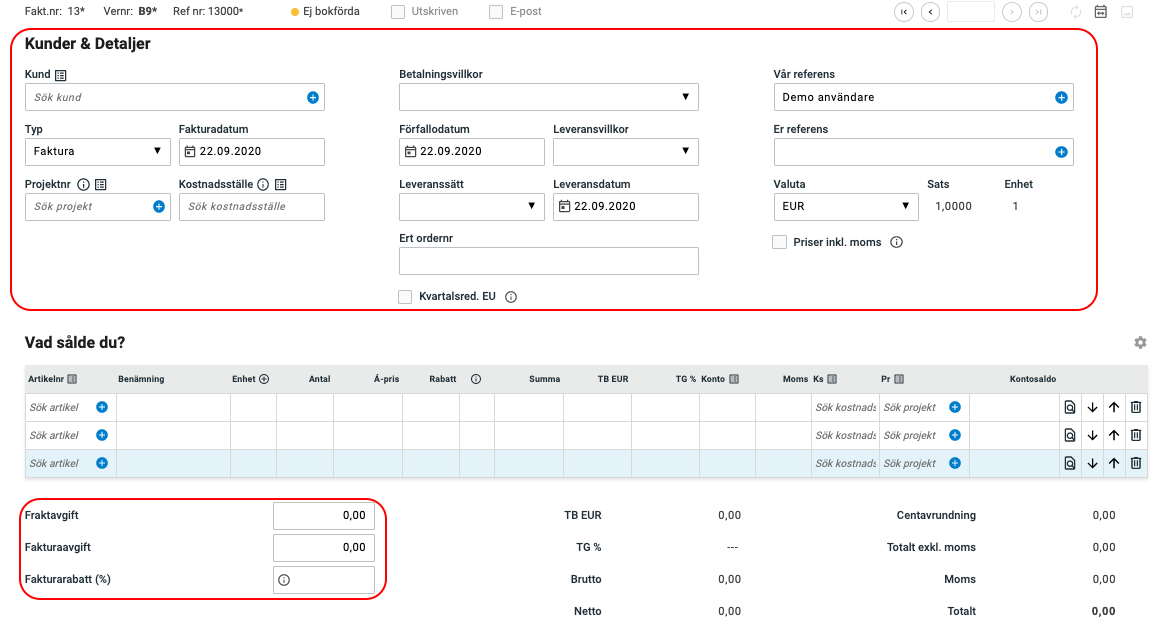Open the calendar icon in top bar

(1101, 12)
